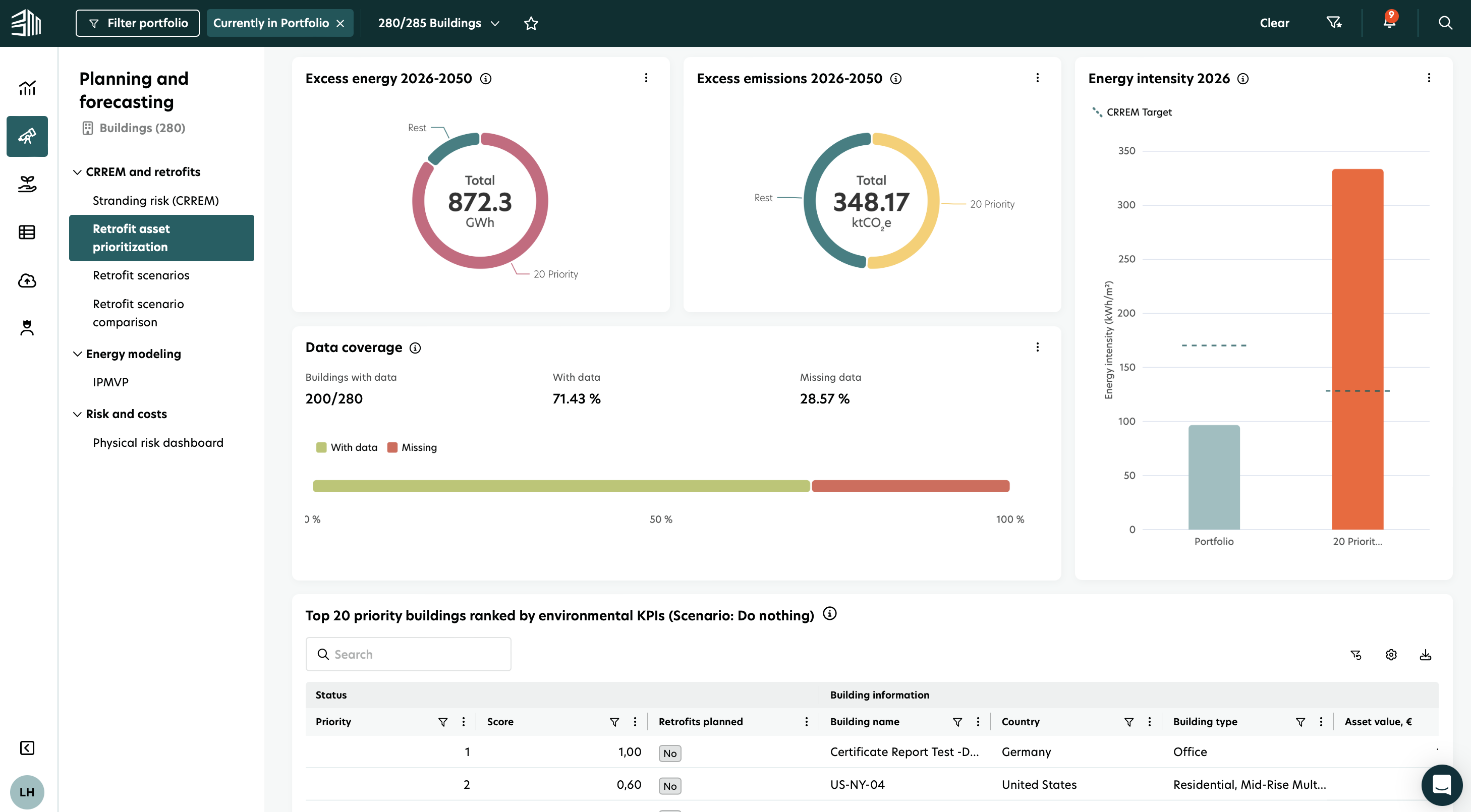Click Clear in the top bar

coord(1275,23)
